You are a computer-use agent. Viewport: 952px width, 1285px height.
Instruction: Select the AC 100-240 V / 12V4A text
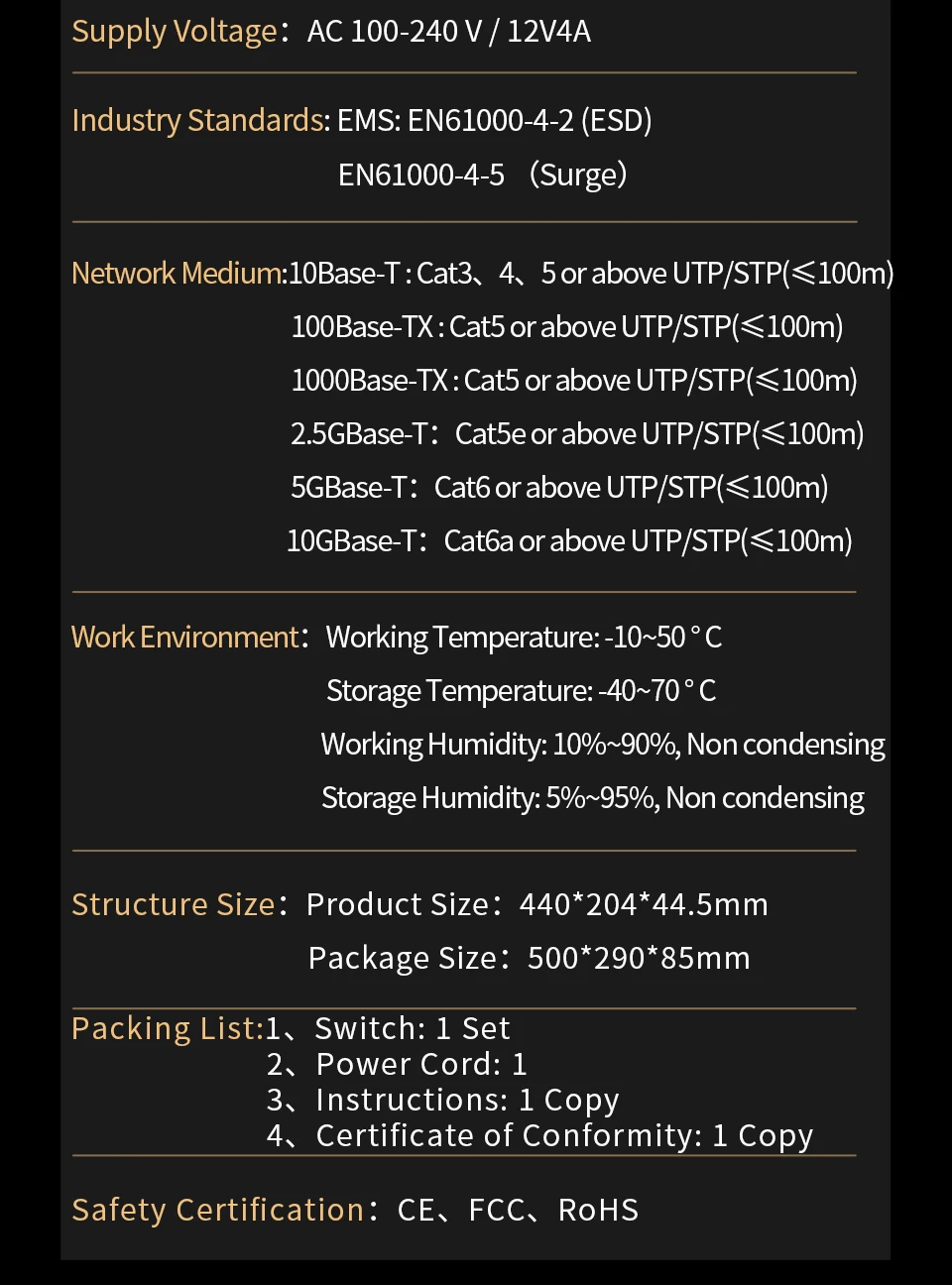click(449, 32)
